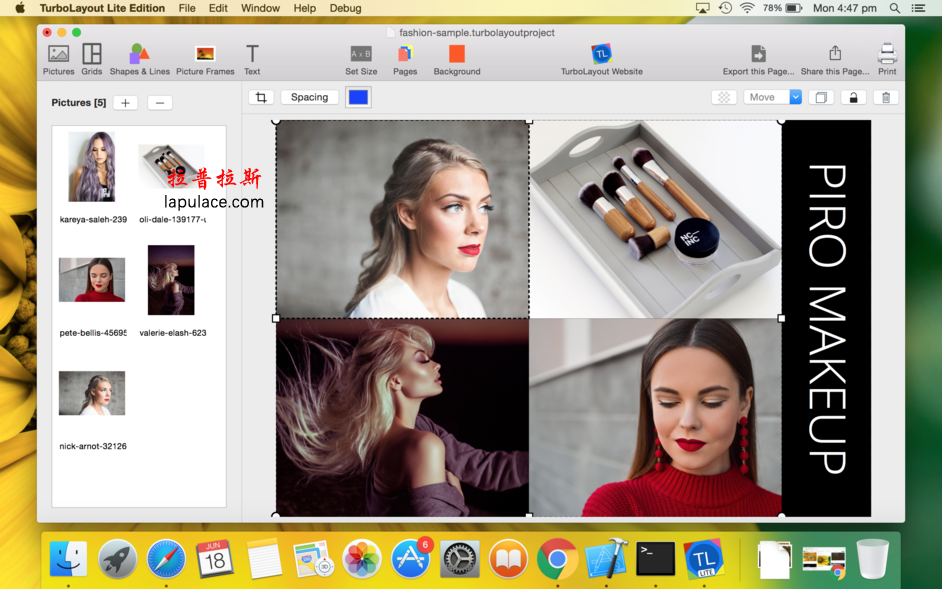Open the Pictures toolbar tool

pyautogui.click(x=58, y=60)
